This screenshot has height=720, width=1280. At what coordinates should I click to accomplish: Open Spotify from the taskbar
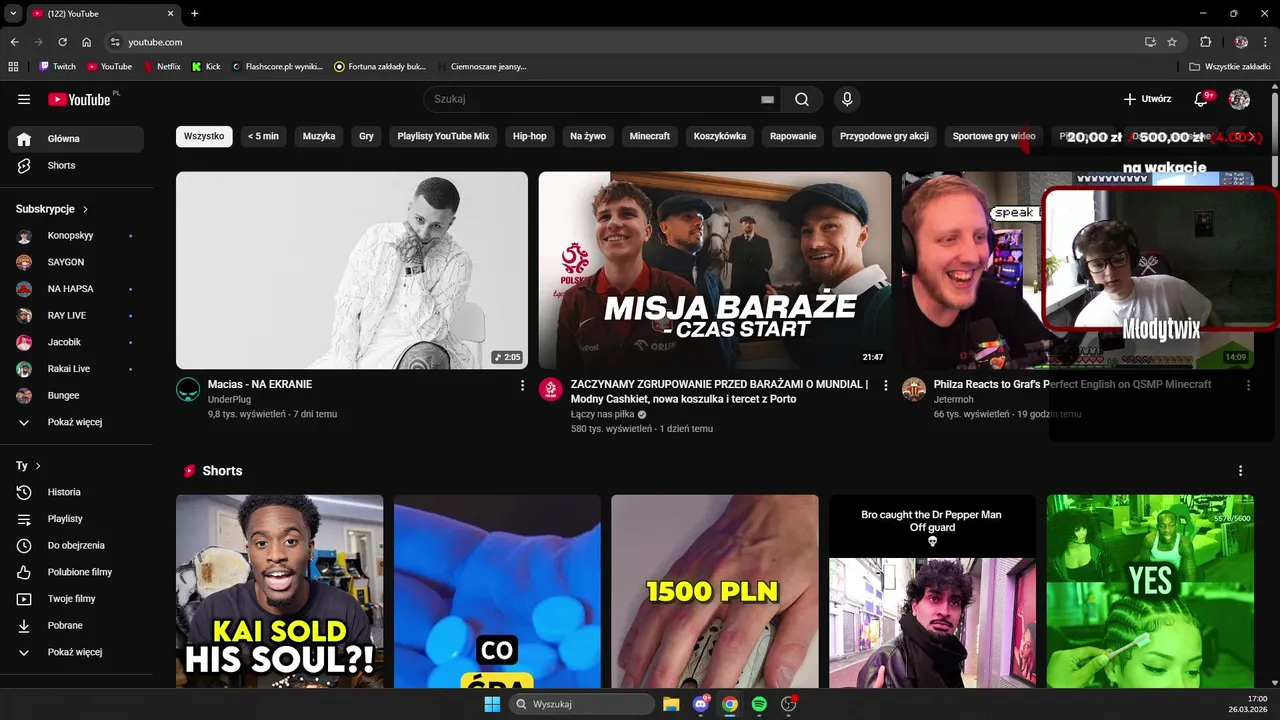coord(759,704)
